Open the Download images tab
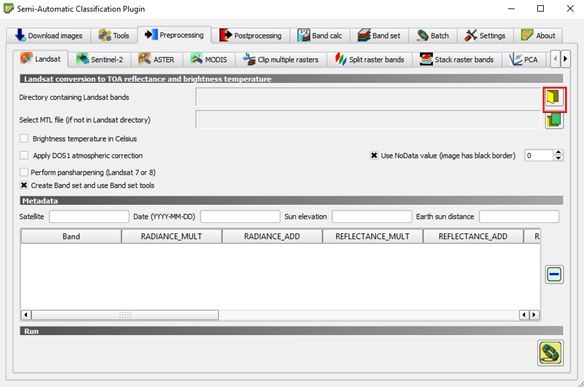Viewport: 586px width, 387px height. 49,35
